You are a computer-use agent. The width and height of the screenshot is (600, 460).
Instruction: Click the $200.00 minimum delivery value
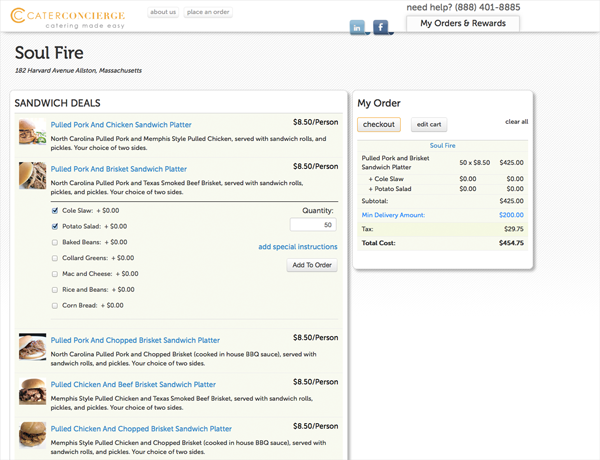click(x=511, y=215)
